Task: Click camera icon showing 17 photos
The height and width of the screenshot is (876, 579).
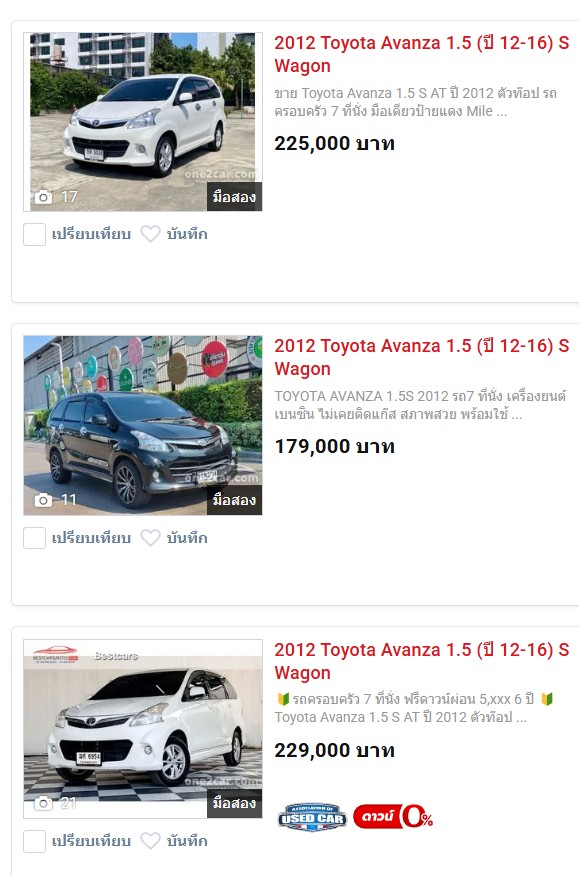Action: (43, 197)
